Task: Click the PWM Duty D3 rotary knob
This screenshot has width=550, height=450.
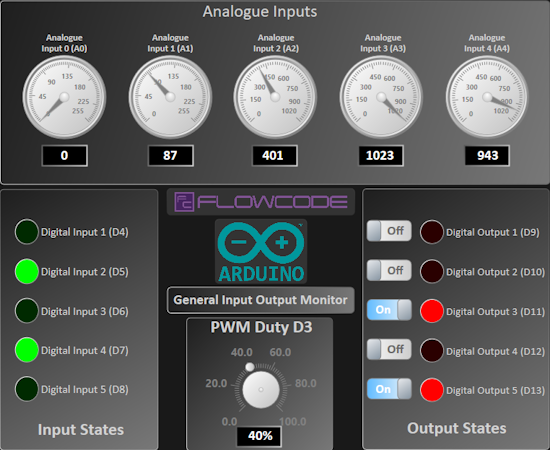Action: (261, 389)
